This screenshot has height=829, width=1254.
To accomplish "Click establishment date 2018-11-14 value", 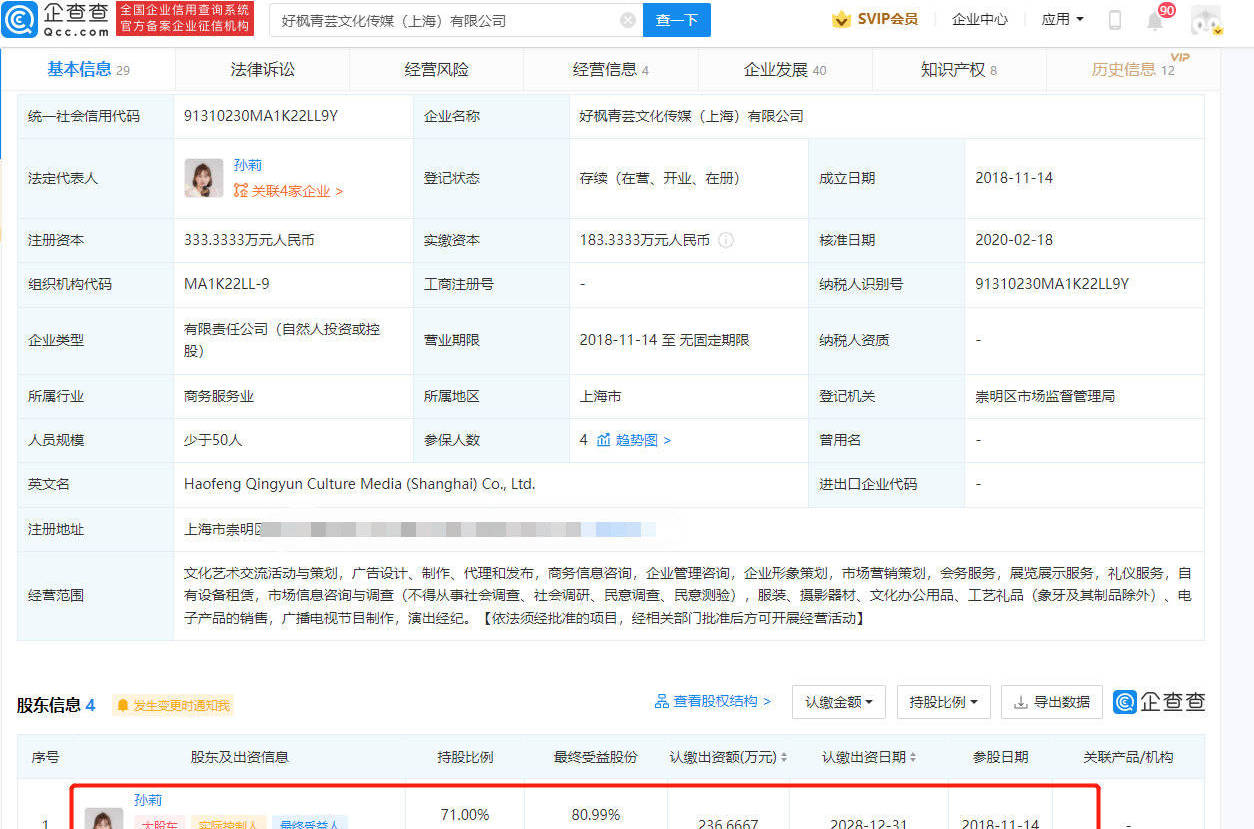I will click(x=1014, y=178).
